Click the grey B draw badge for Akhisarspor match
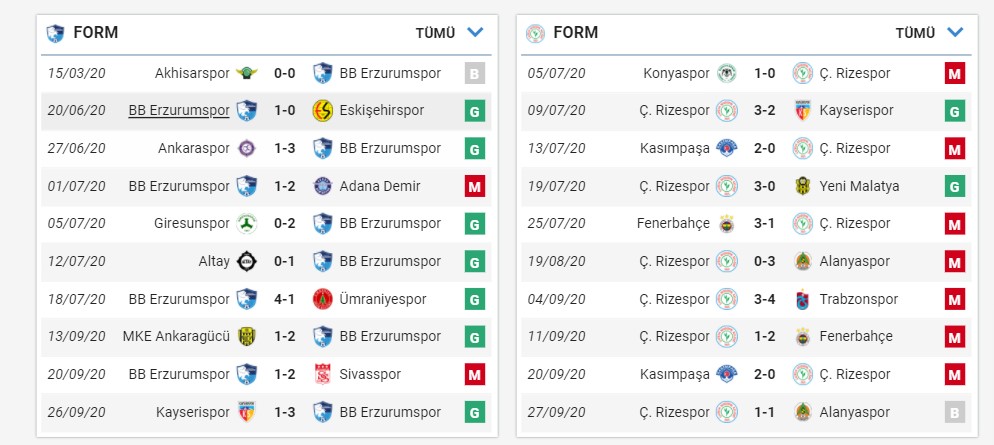The height and width of the screenshot is (445, 994). (475, 73)
